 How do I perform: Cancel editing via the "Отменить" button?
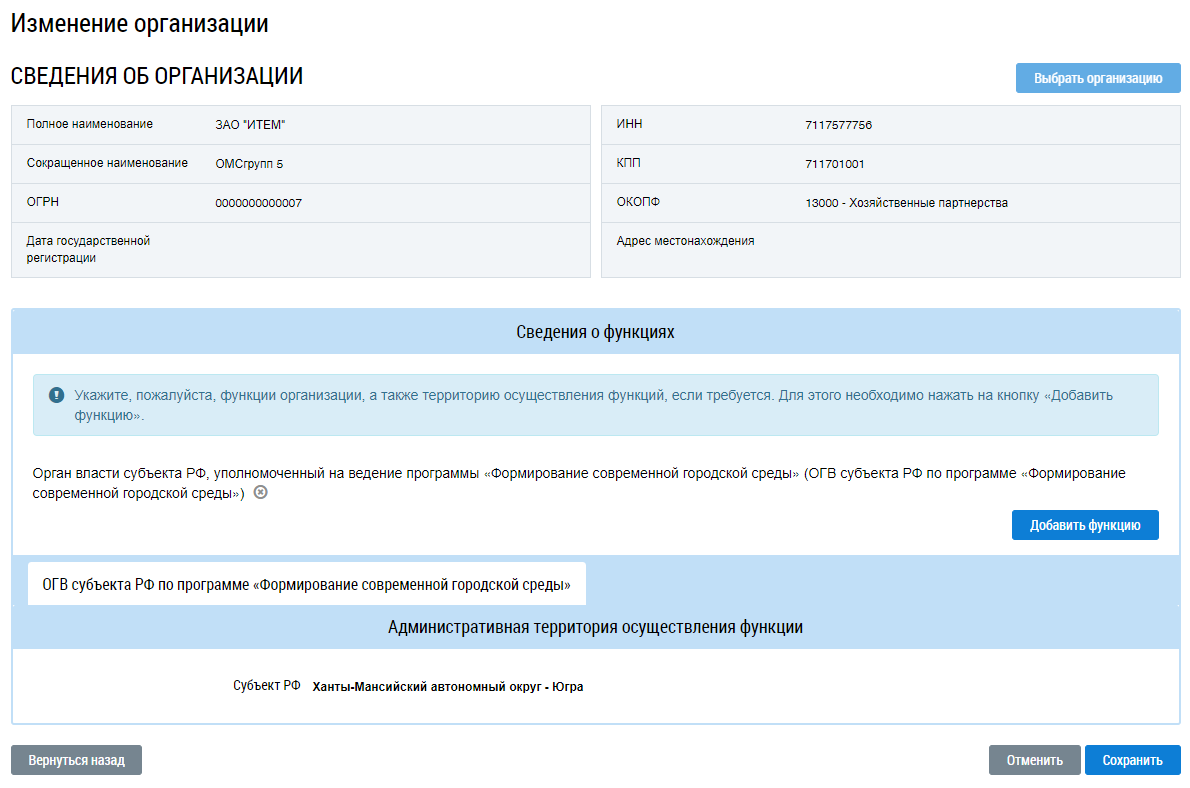click(1034, 760)
